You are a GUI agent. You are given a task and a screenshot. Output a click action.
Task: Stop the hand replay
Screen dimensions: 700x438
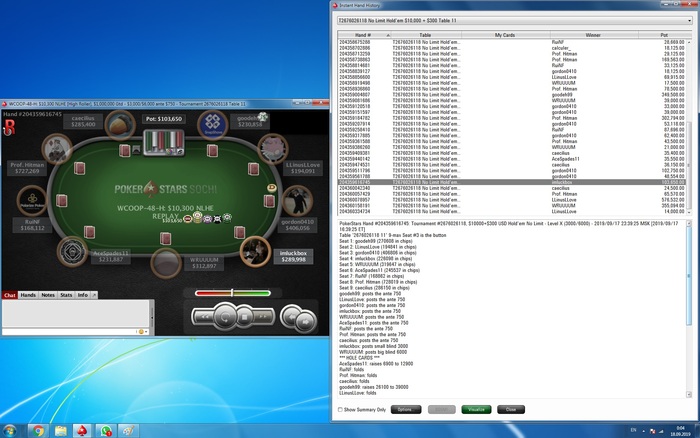(244, 317)
